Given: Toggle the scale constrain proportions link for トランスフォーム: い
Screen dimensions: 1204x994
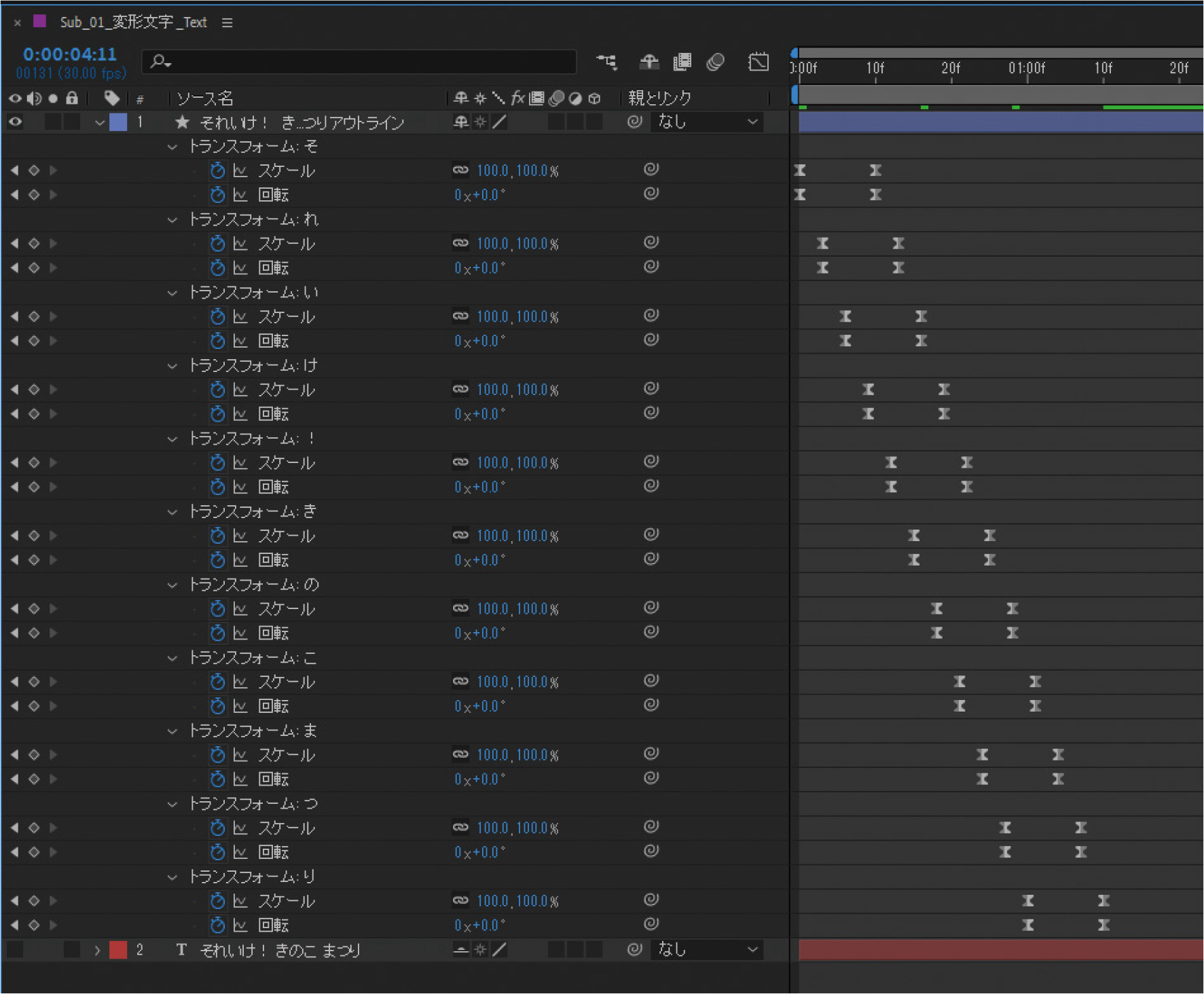Looking at the screenshot, I should coord(460,316).
